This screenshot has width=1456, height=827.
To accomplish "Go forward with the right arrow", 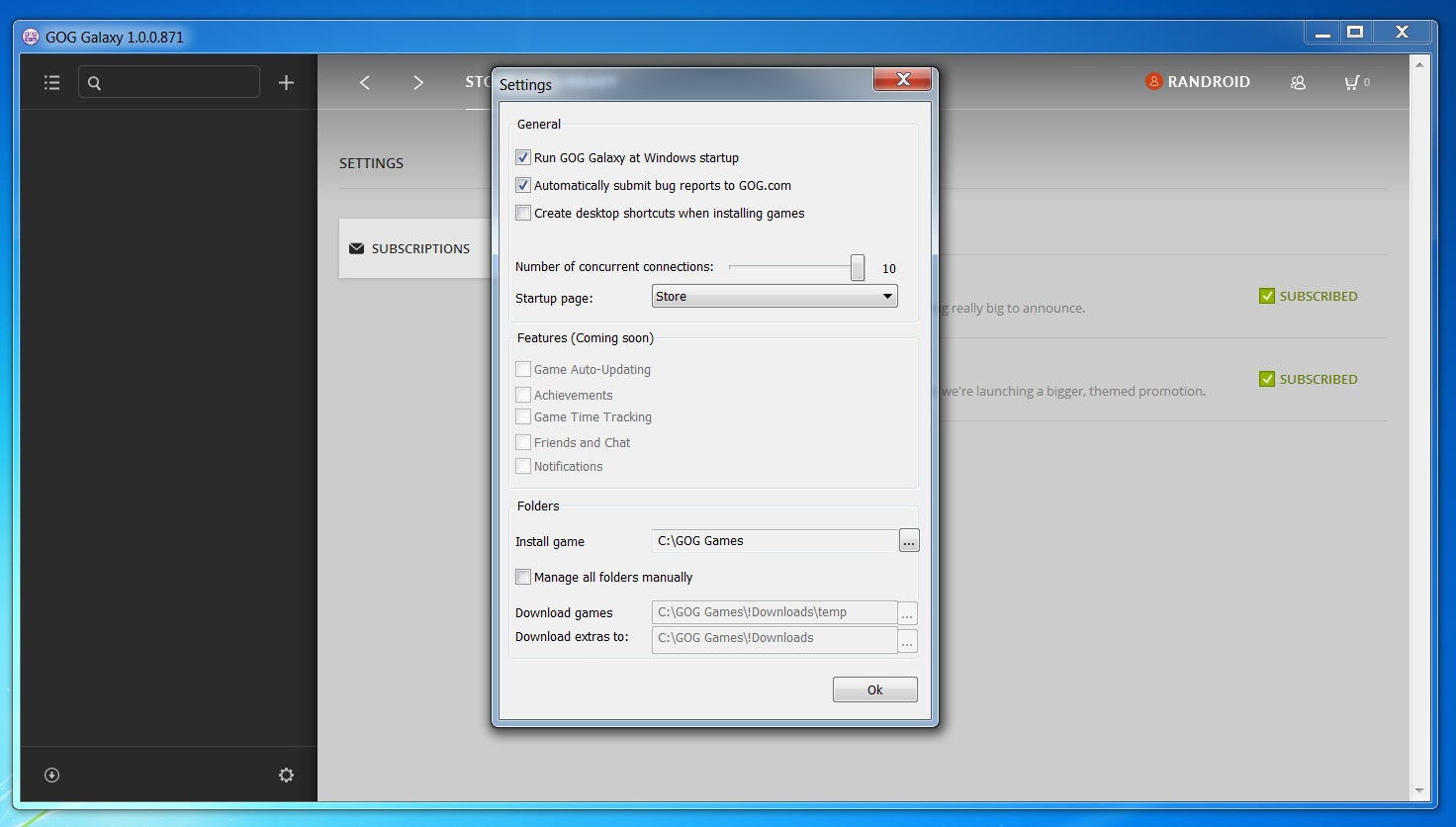I will [x=418, y=83].
